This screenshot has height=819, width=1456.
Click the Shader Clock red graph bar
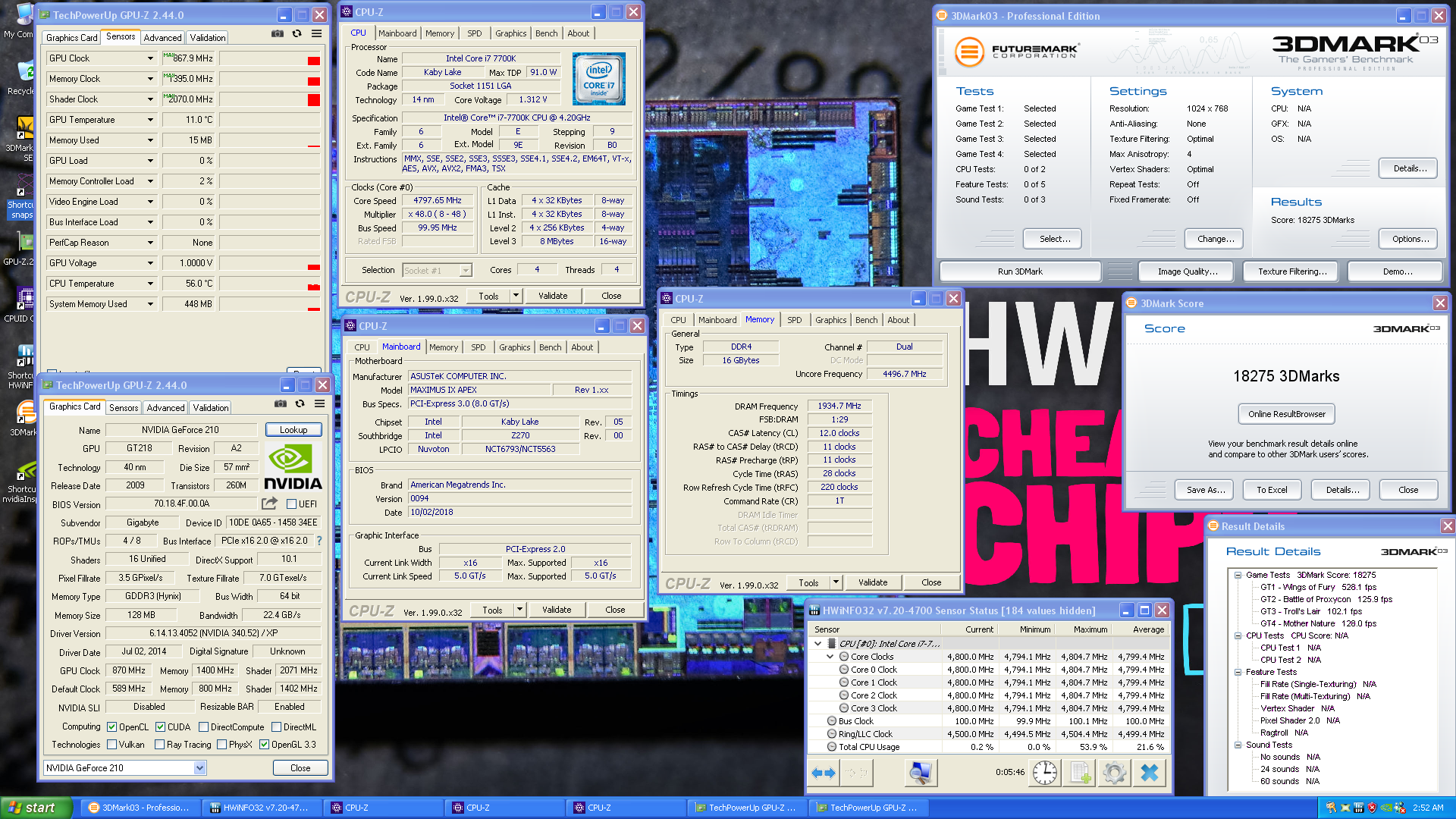(314, 99)
